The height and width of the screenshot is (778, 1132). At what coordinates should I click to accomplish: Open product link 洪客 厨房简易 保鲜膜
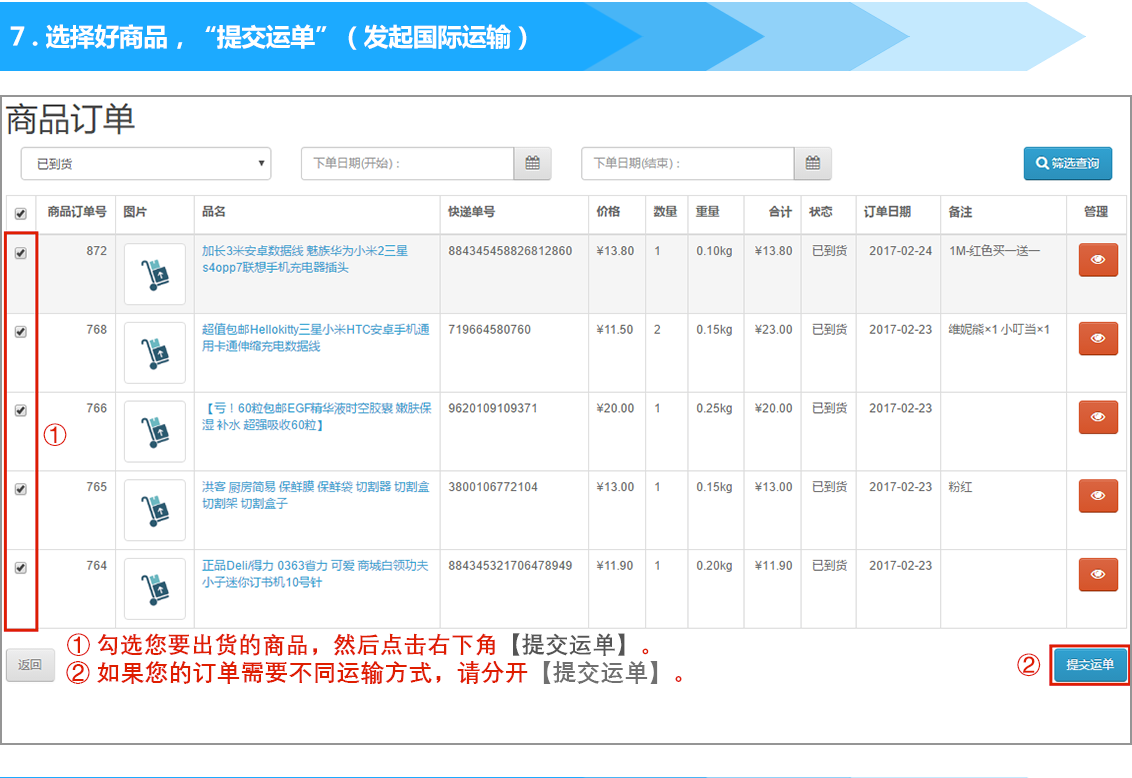[315, 495]
